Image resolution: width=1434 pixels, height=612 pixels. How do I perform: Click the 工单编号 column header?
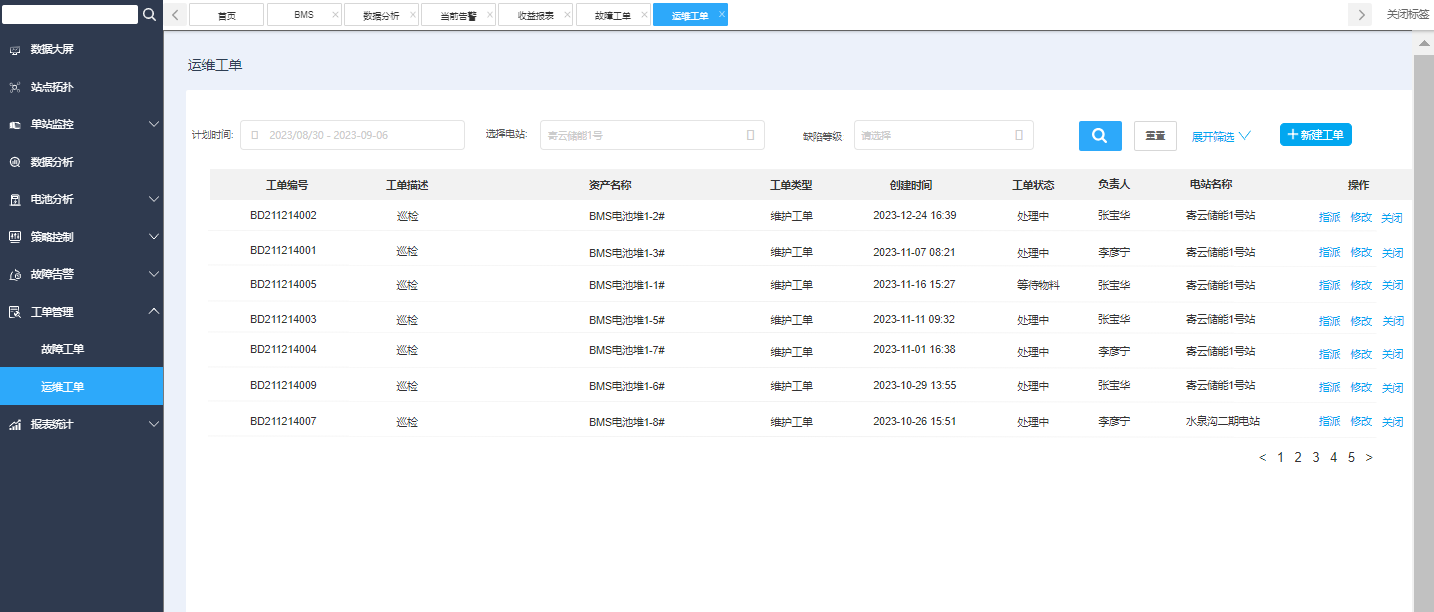point(287,185)
